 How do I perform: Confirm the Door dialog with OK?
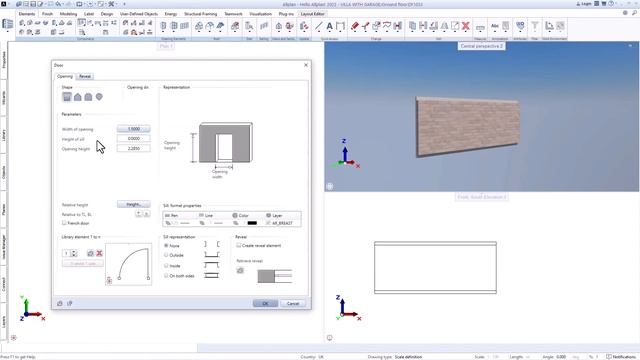click(x=265, y=303)
